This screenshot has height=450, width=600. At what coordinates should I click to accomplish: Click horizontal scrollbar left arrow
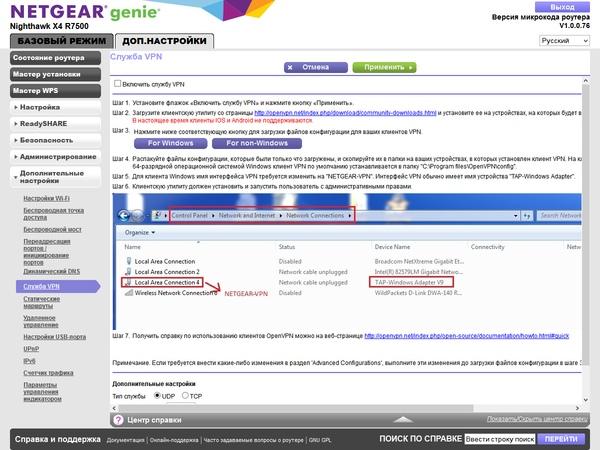click(x=114, y=408)
